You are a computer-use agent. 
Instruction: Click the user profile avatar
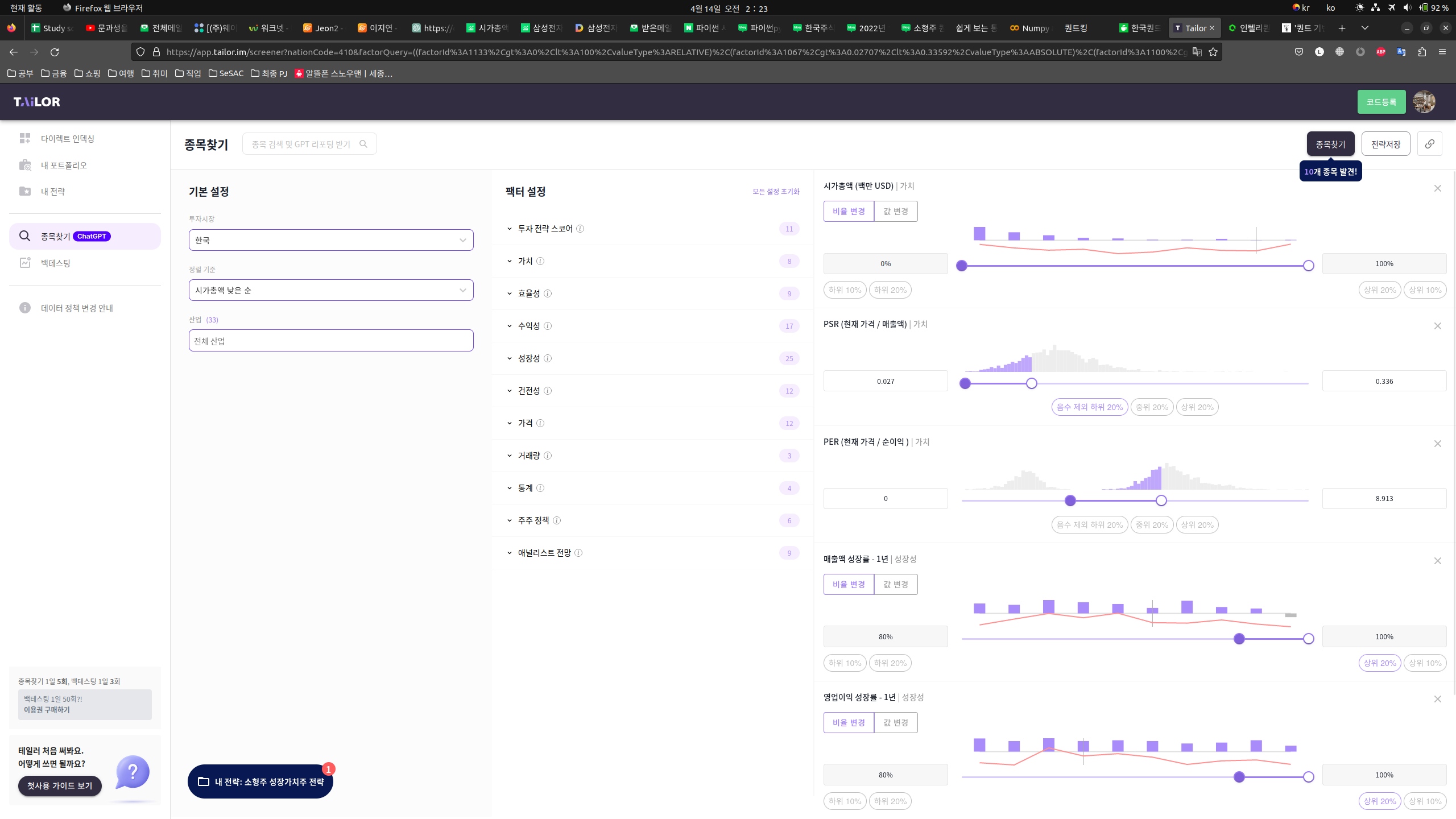[1424, 102]
